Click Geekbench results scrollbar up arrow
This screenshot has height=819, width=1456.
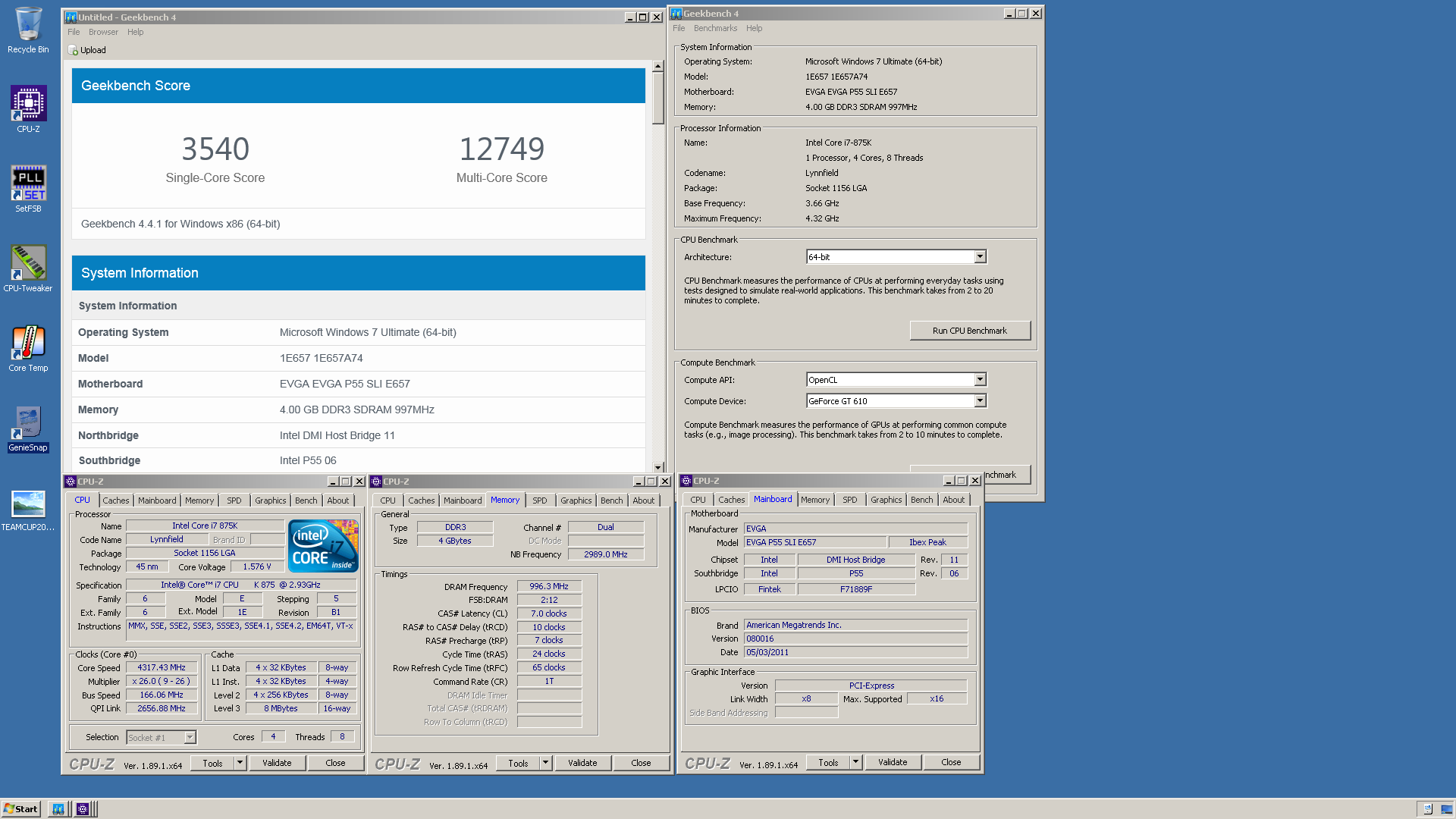coord(658,66)
